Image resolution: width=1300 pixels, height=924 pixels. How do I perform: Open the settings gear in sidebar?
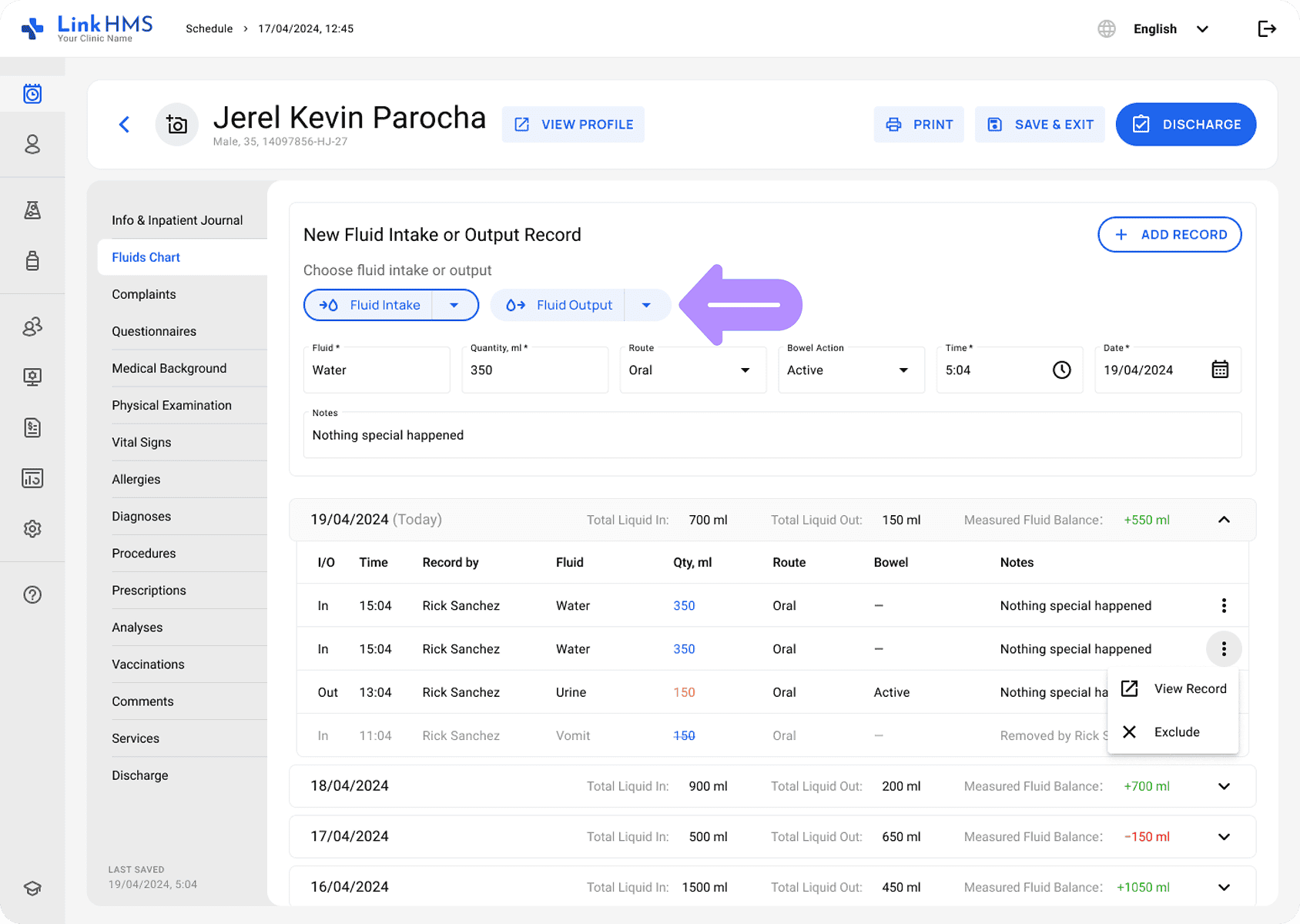point(32,529)
